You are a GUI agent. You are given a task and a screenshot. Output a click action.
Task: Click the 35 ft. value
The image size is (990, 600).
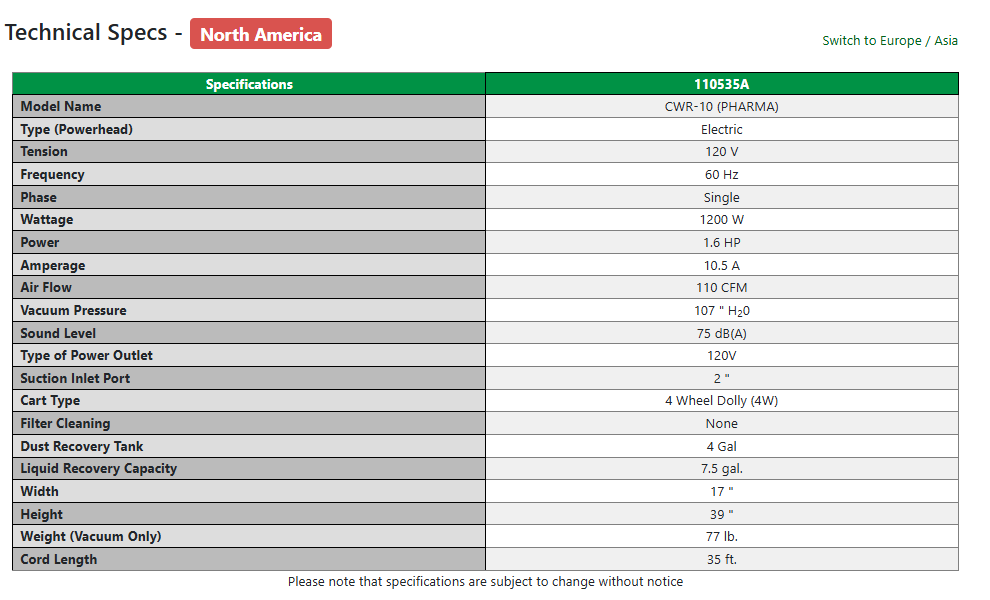722,560
